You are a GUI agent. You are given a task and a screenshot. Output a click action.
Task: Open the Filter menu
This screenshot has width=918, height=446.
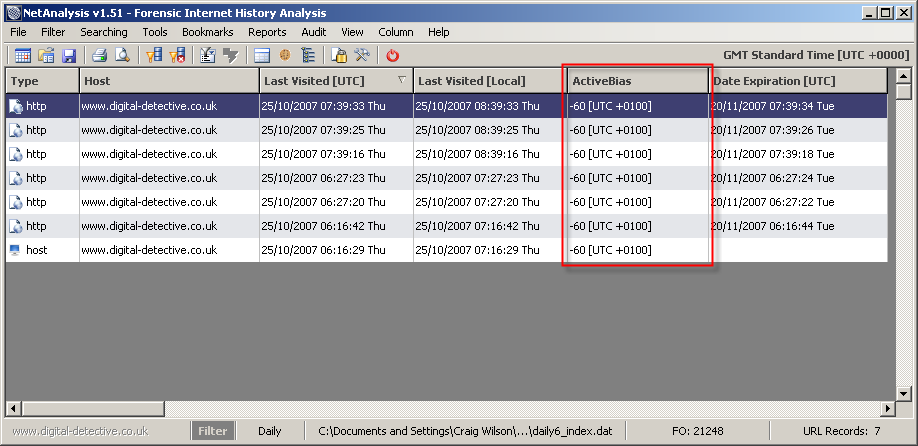click(53, 32)
